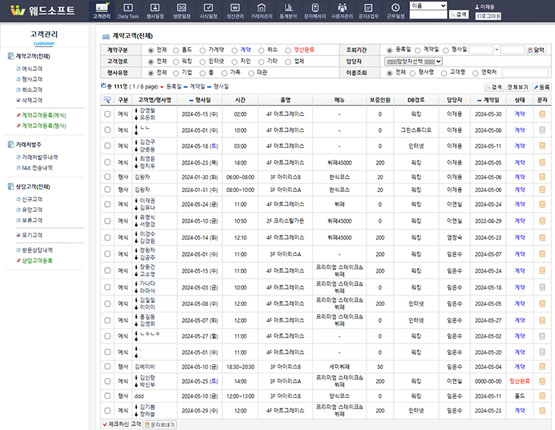Viewport: 555px width, 430px height.
Task: Click the 로그아웃 button
Action: pyautogui.click(x=488, y=16)
